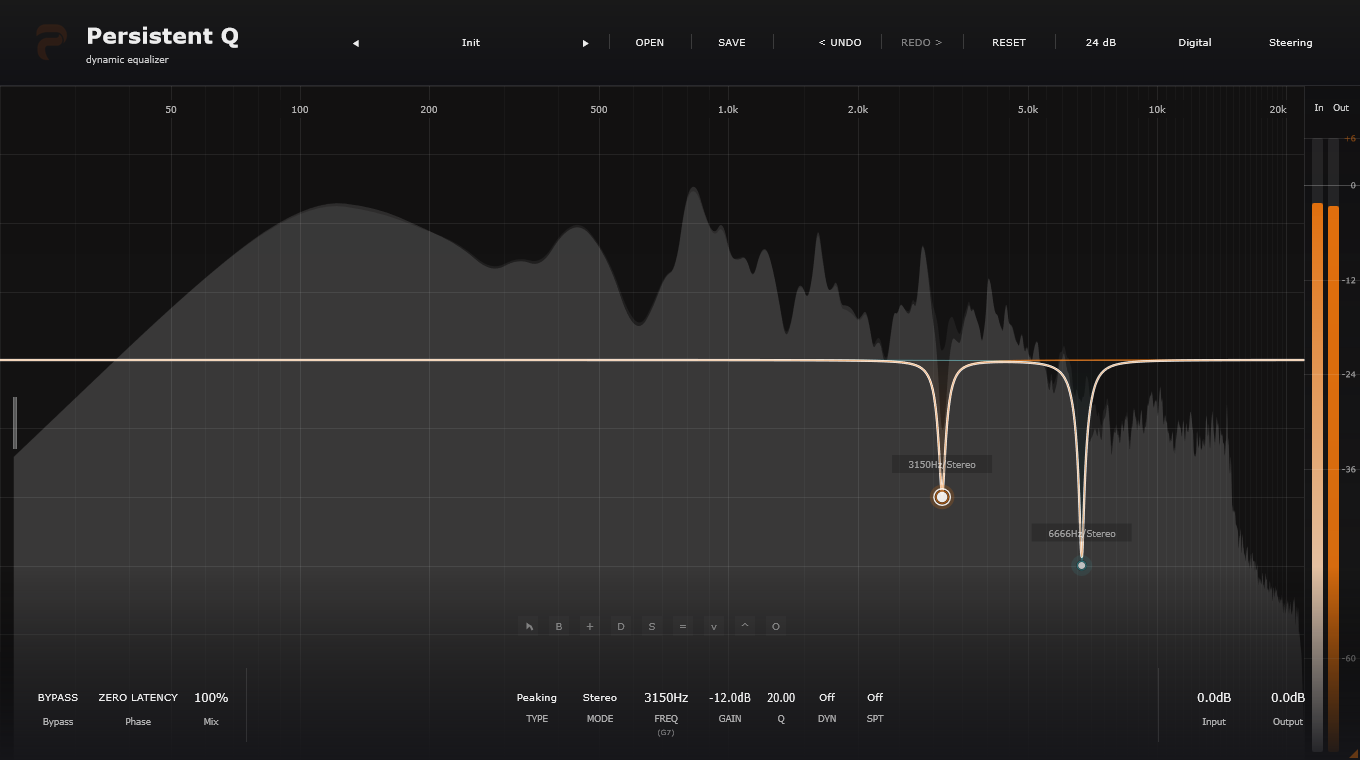Click the O button in band toolbar

pos(775,627)
